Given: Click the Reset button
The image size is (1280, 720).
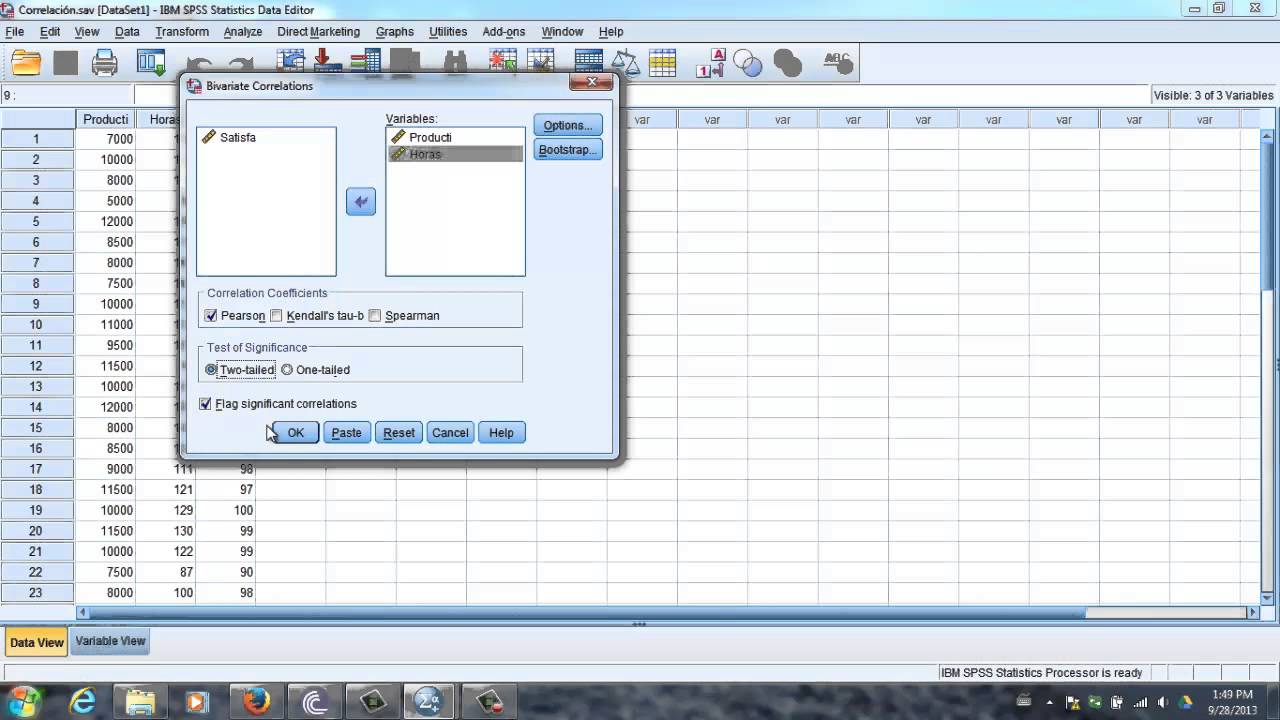Looking at the screenshot, I should (x=399, y=433).
